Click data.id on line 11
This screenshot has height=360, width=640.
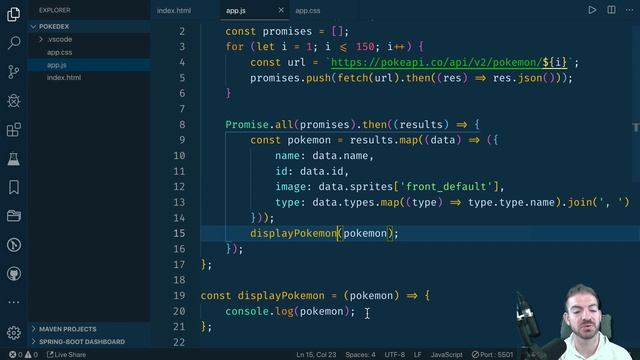click(321, 171)
